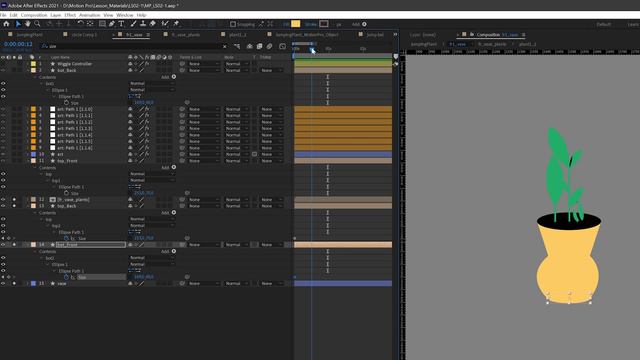
Task: Open track matte dropdown for top_Back layer
Action: click(x=271, y=206)
